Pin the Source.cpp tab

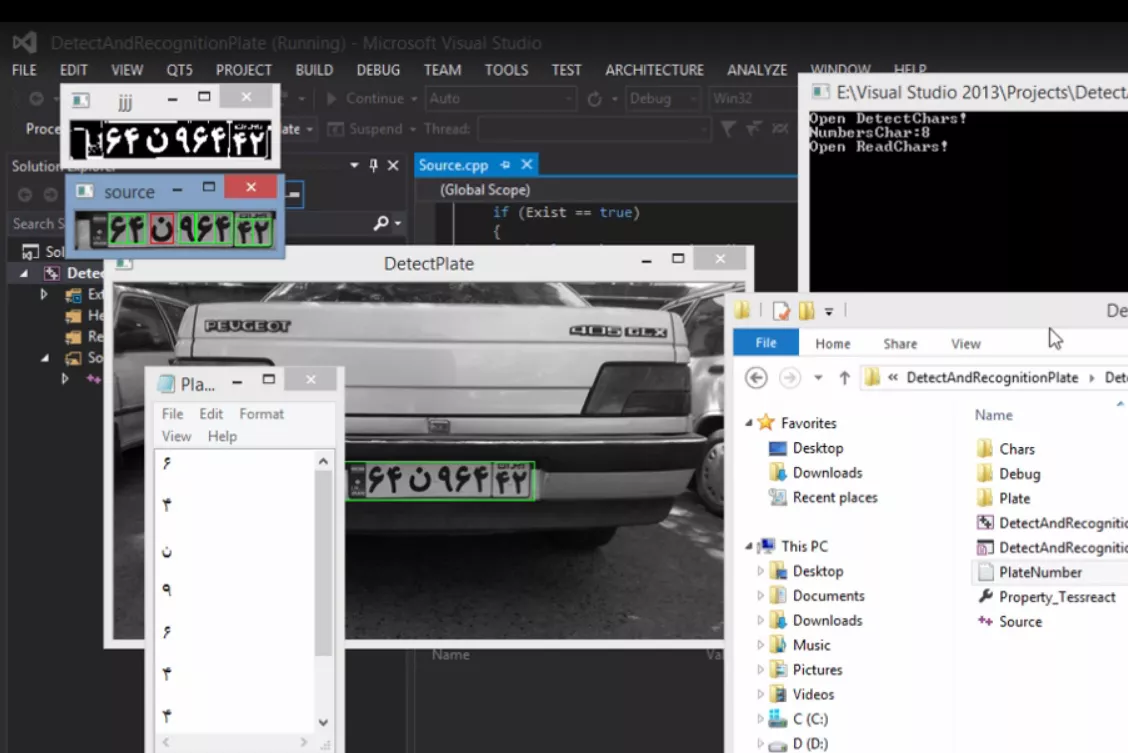506,165
